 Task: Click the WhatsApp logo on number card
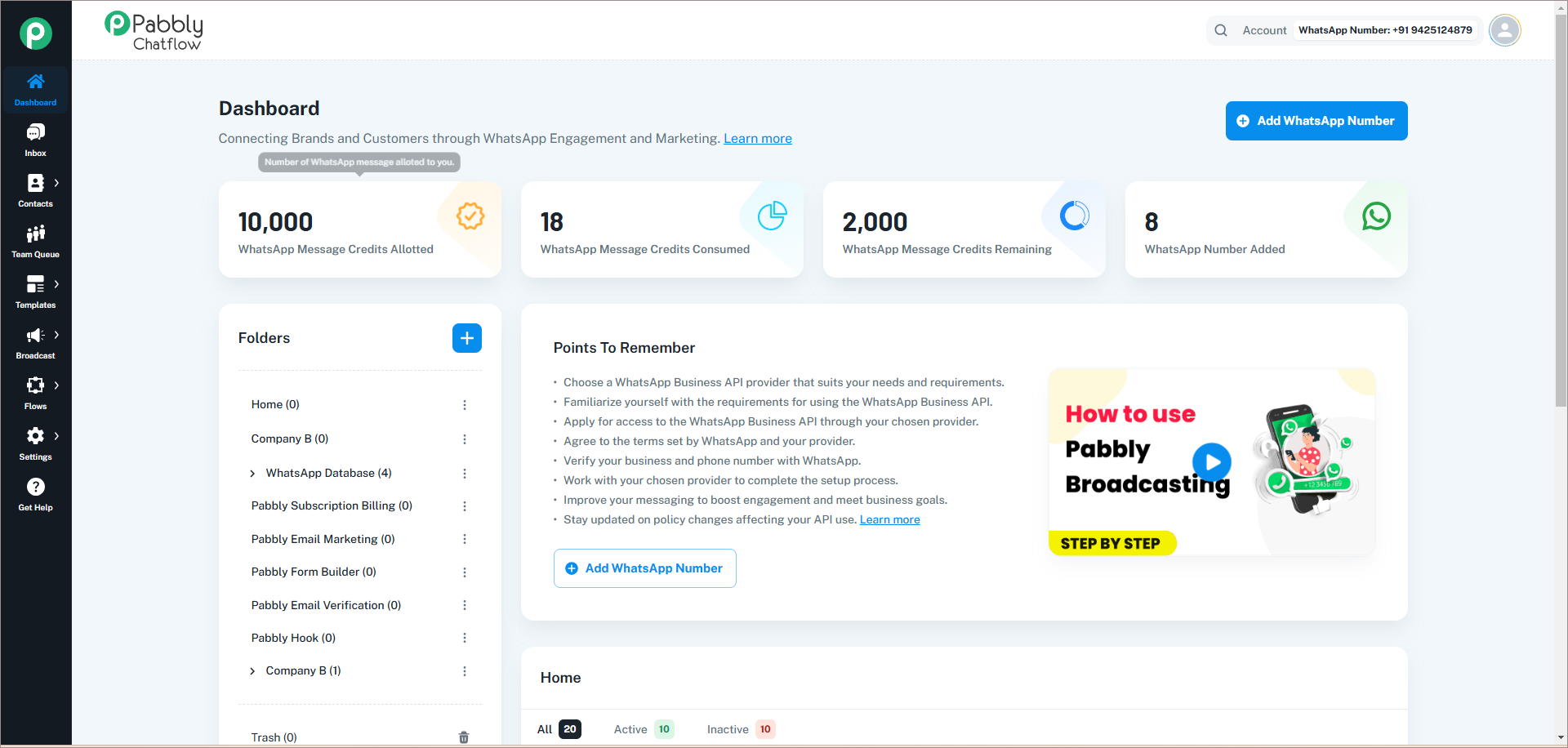1377,216
